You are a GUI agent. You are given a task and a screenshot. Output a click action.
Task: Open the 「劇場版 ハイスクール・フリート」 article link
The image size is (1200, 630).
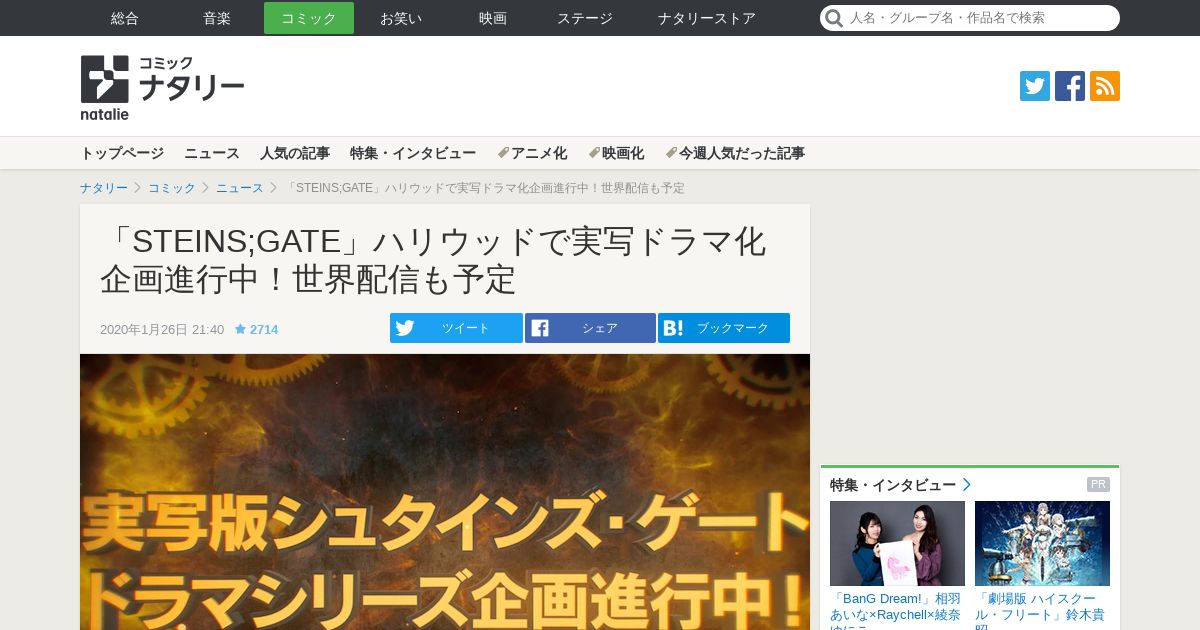pos(1042,610)
